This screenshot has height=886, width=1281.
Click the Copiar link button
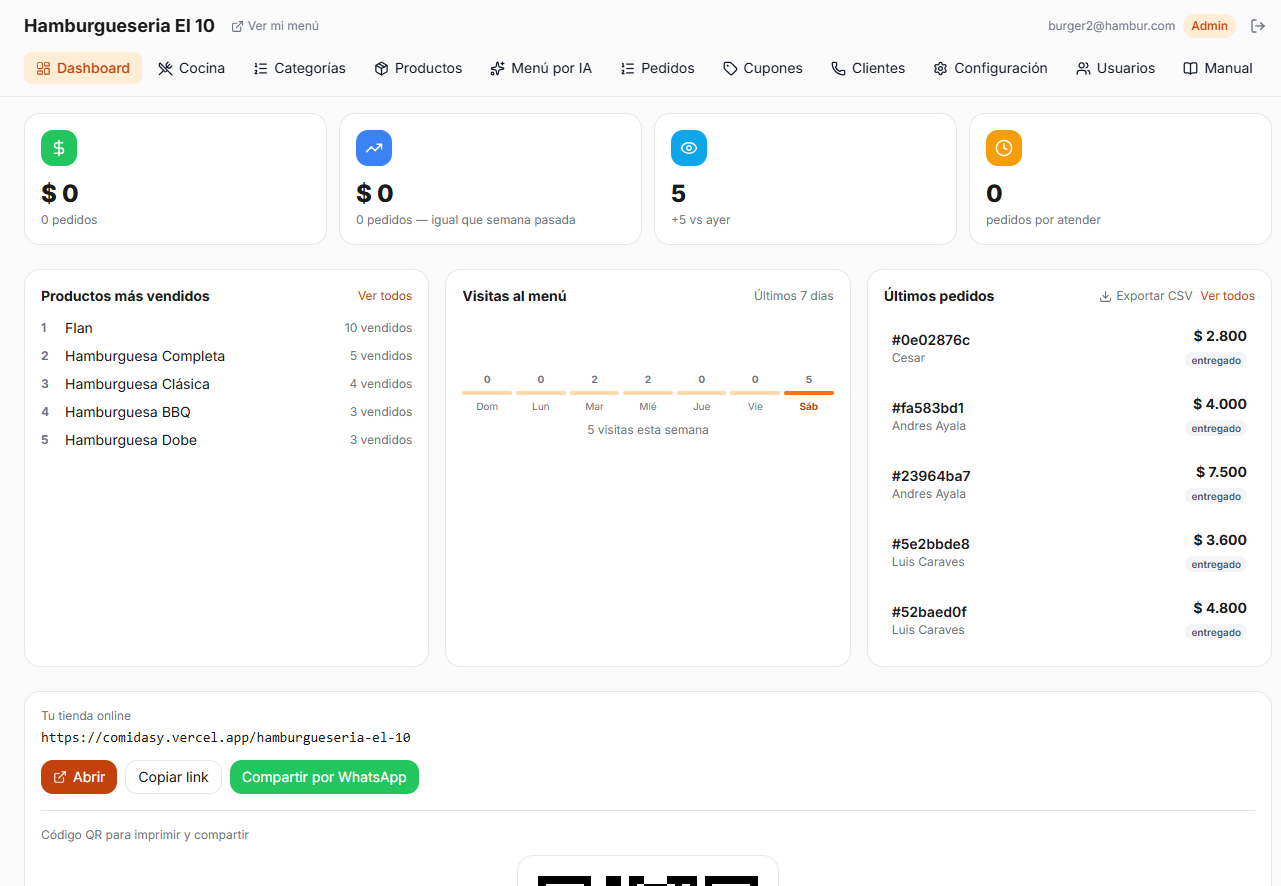coord(173,777)
